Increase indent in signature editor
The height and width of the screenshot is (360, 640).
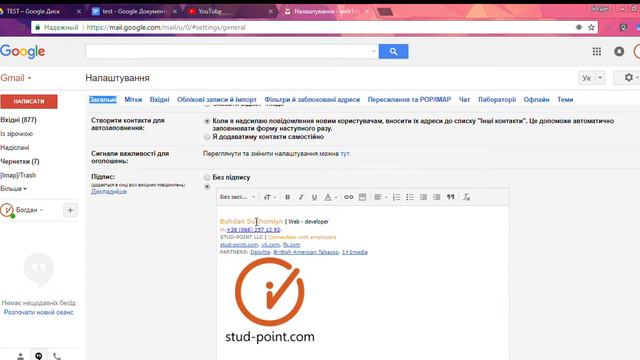tap(437, 197)
